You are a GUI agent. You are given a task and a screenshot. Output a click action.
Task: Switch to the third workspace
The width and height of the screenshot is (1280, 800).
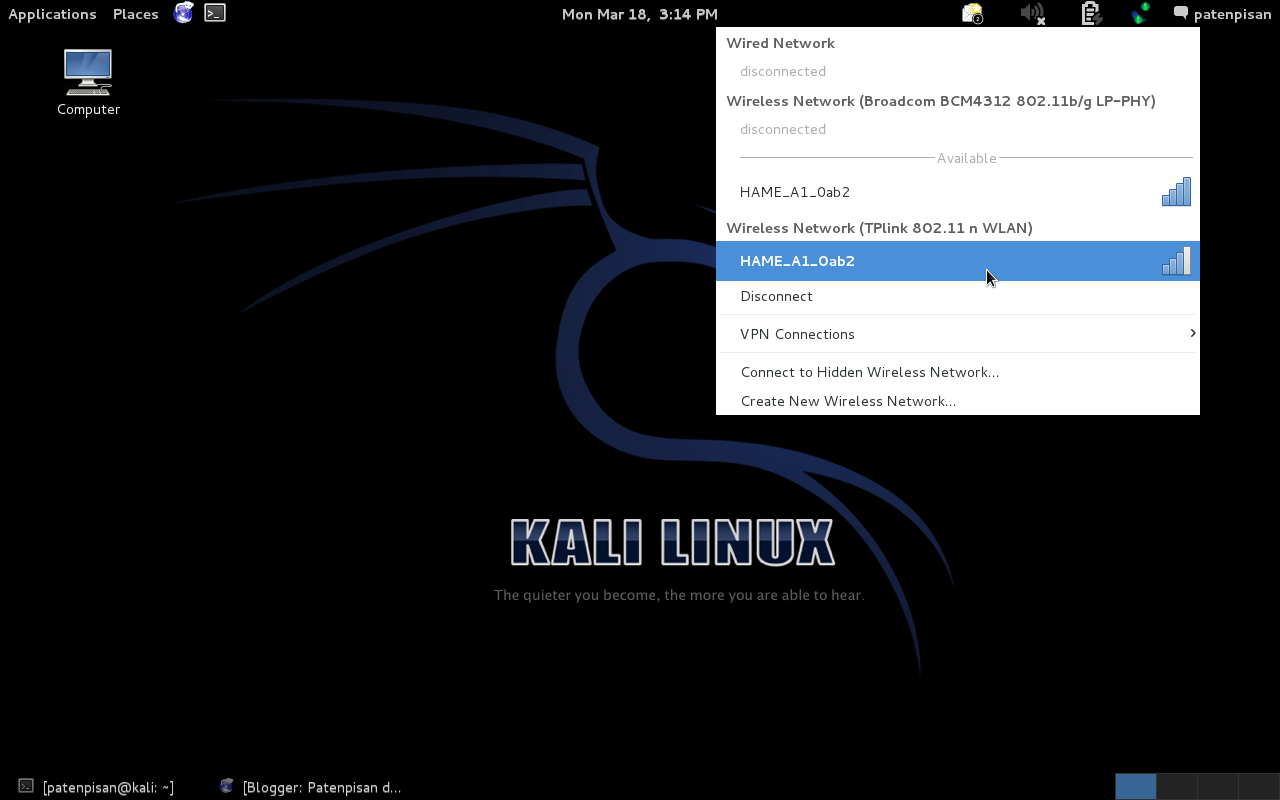1218,786
